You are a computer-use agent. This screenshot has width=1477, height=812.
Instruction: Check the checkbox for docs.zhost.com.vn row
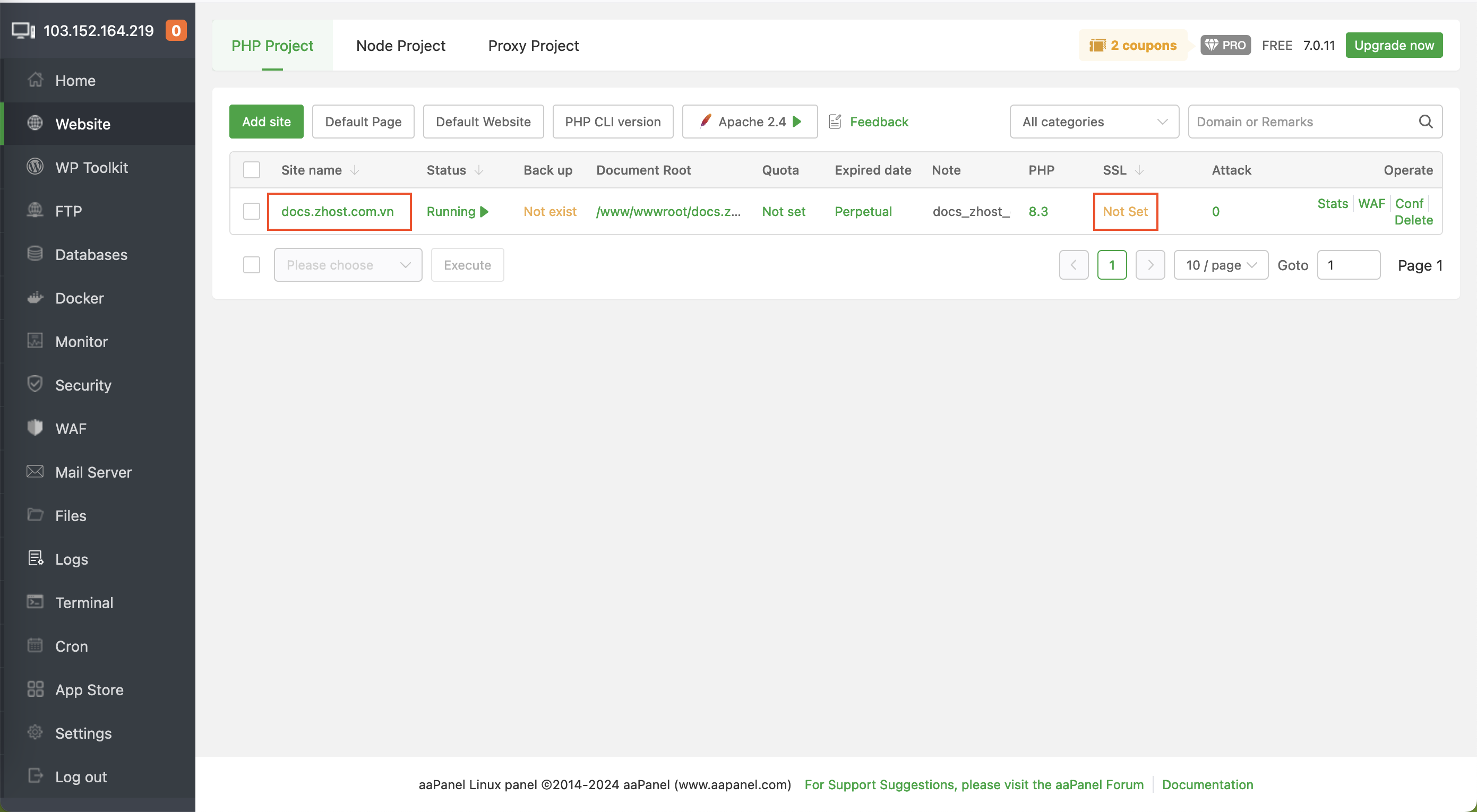pyautogui.click(x=251, y=211)
